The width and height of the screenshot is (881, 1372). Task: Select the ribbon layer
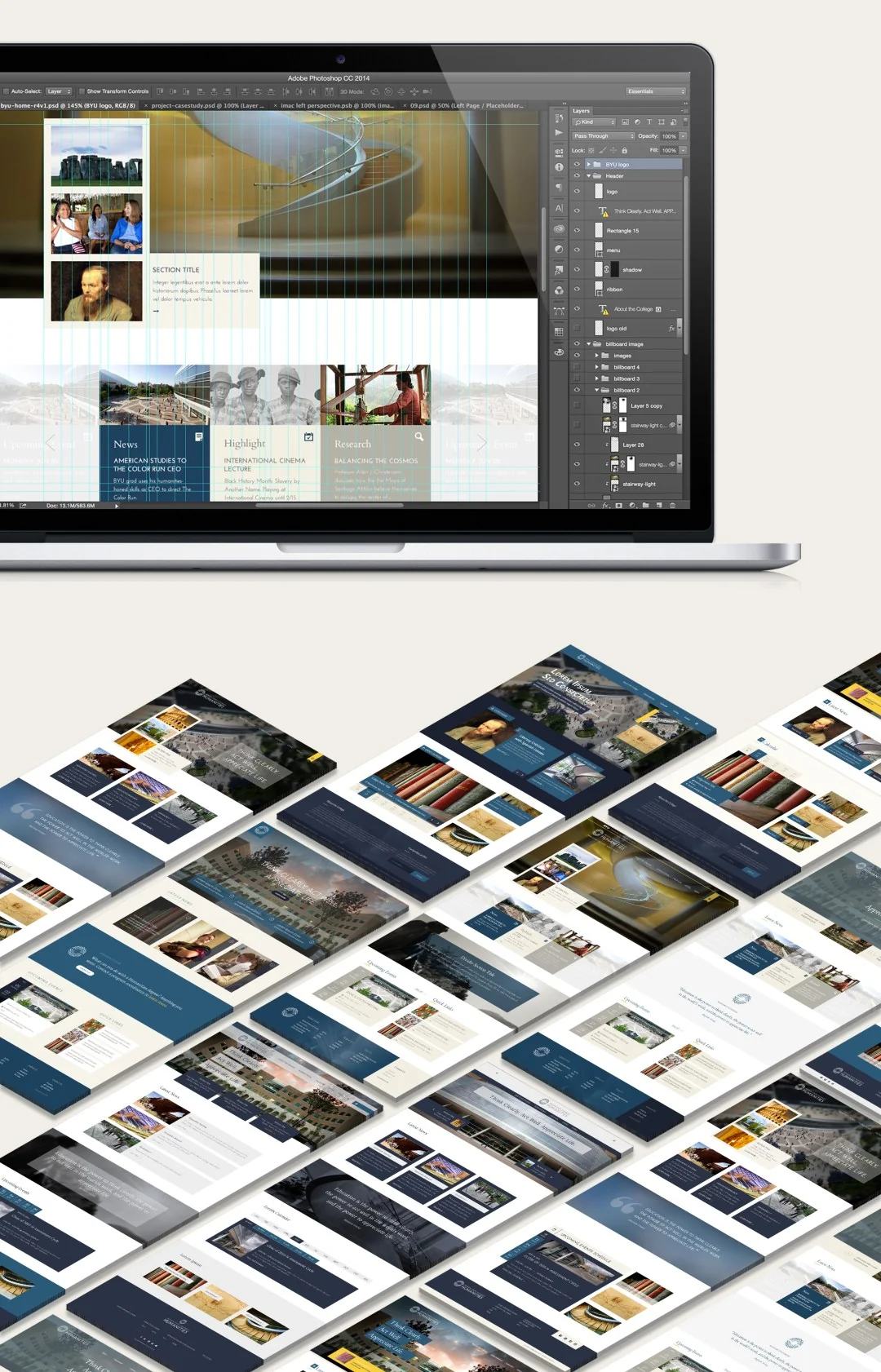(x=628, y=289)
